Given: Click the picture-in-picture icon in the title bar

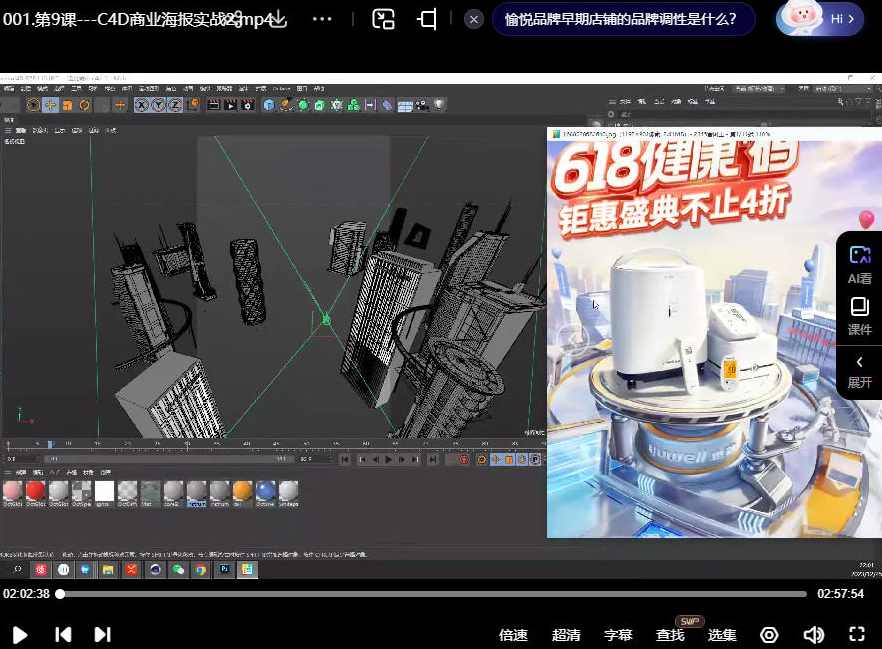Looking at the screenshot, I should tap(383, 19).
